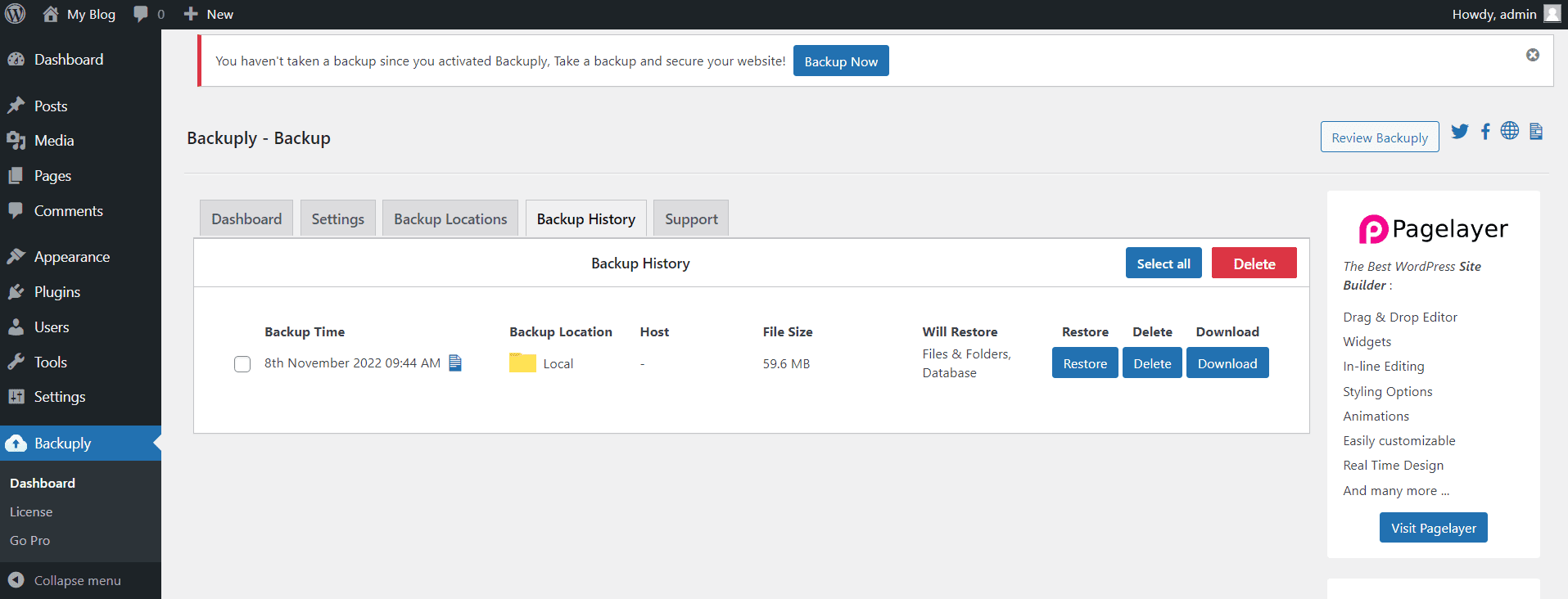
Task: Click Review Backuply button
Action: point(1380,137)
